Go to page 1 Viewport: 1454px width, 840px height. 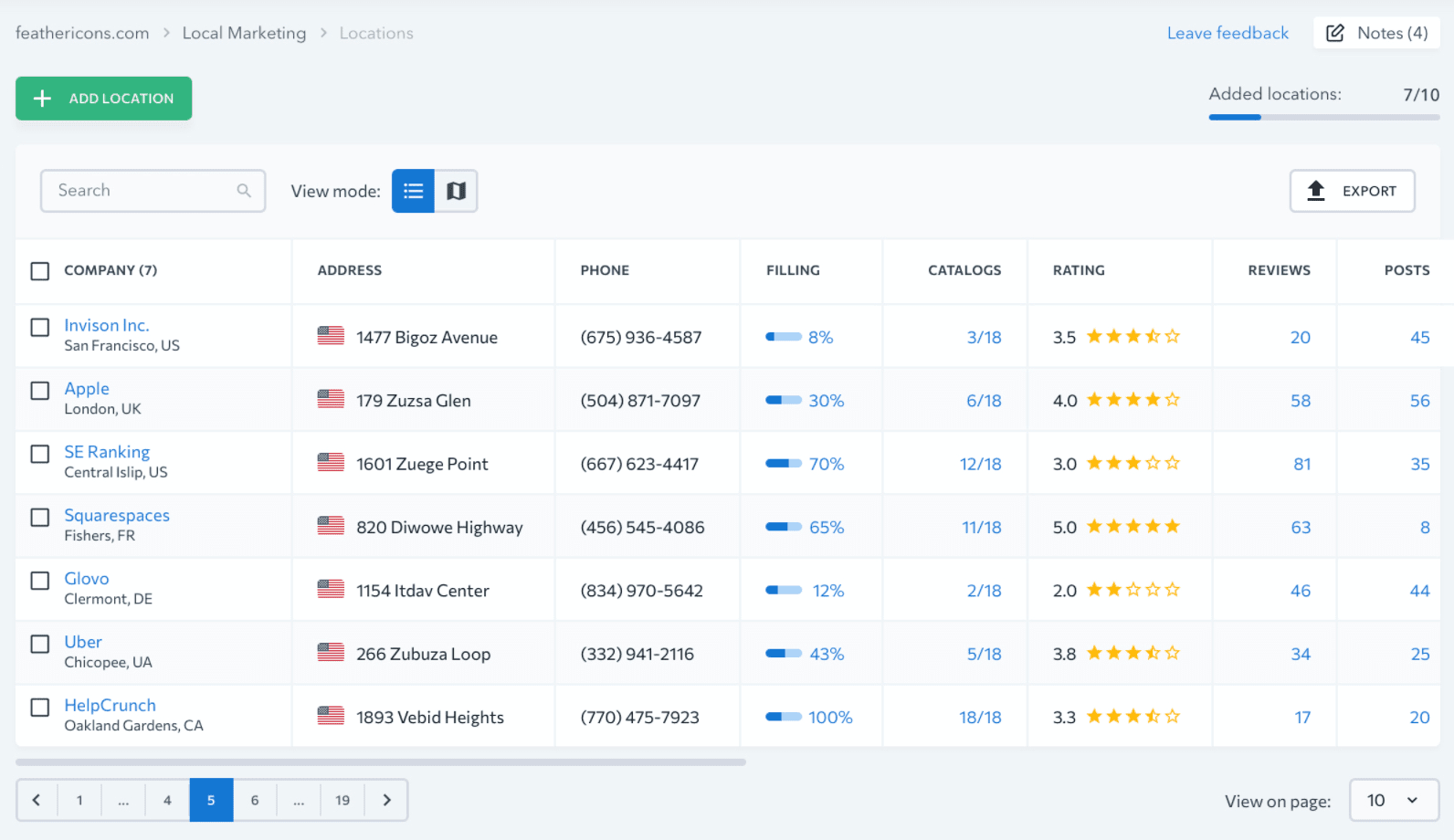click(x=79, y=800)
